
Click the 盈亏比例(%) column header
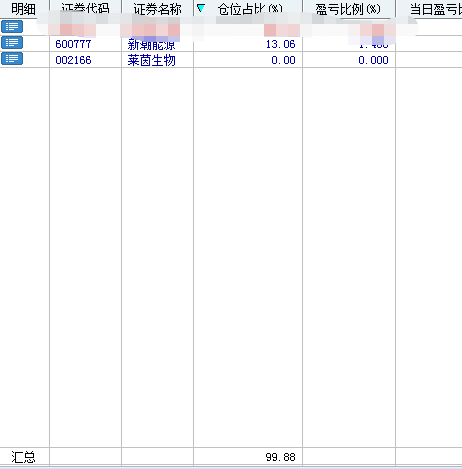(349, 9)
